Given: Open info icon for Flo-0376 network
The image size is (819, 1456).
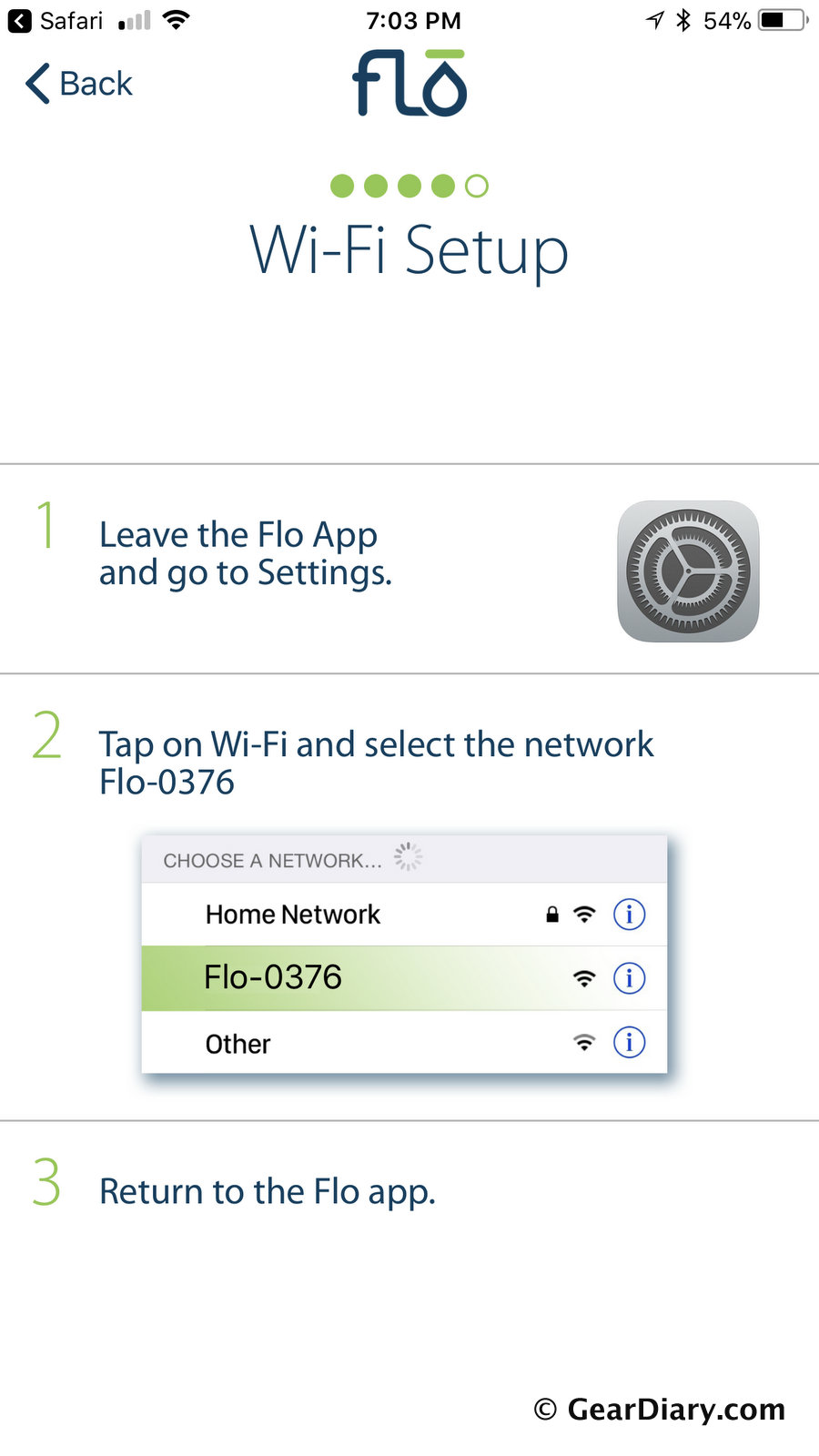Looking at the screenshot, I should click(x=629, y=978).
